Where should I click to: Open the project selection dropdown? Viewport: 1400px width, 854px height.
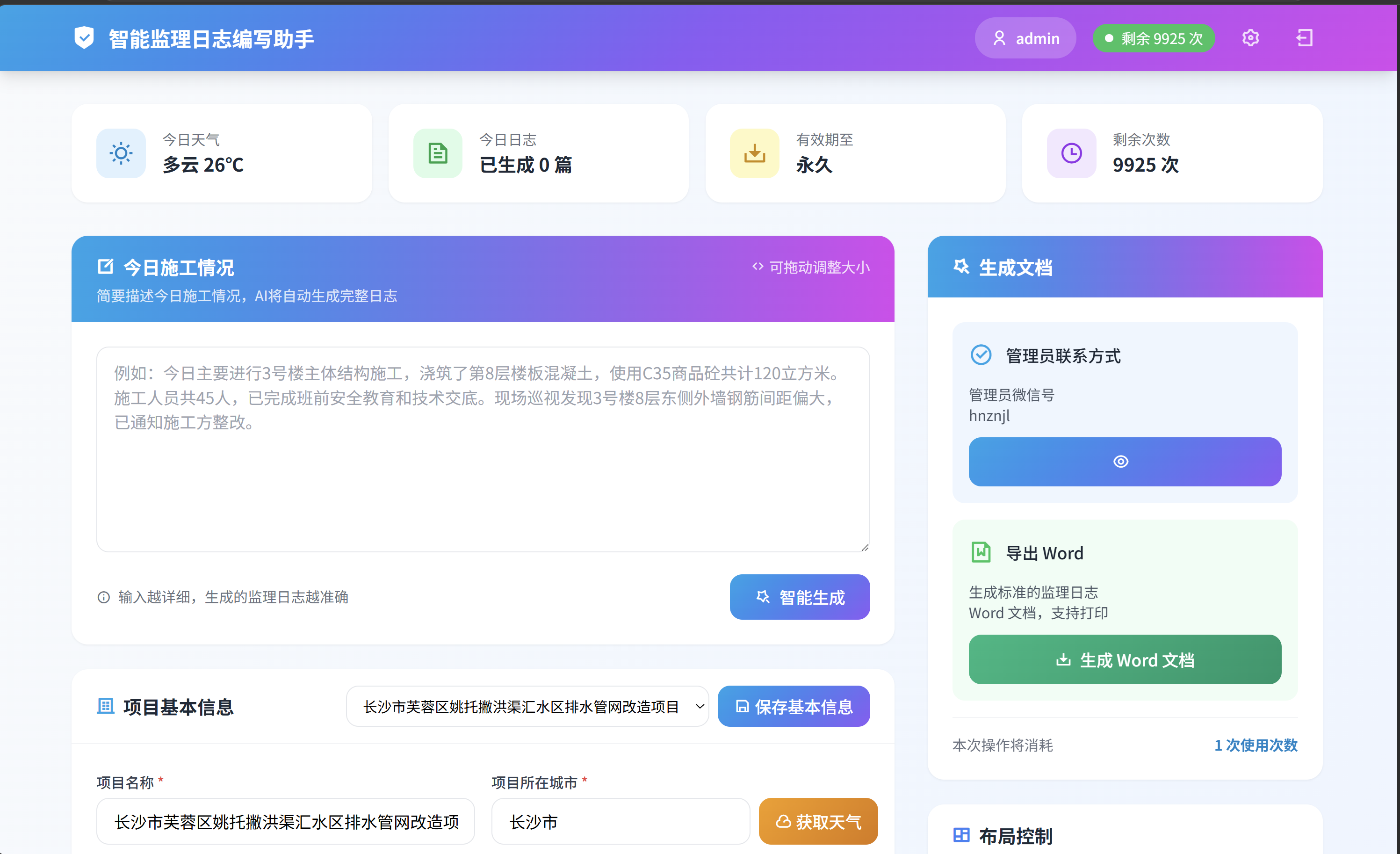coord(527,706)
